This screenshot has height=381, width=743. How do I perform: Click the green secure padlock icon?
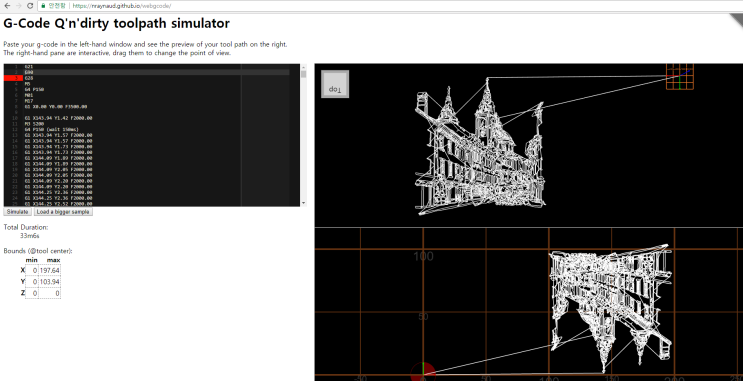point(43,6)
